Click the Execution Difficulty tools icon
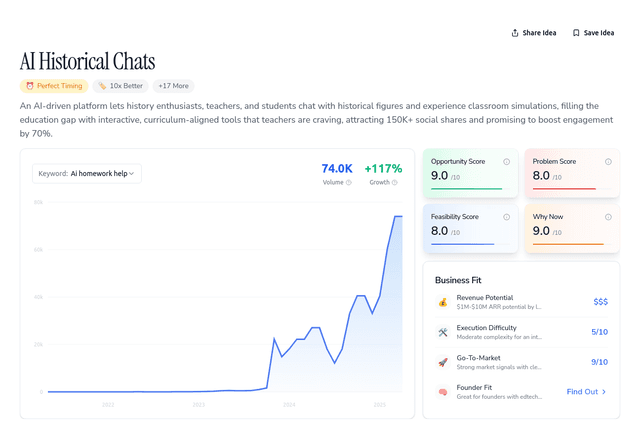 pyautogui.click(x=443, y=332)
